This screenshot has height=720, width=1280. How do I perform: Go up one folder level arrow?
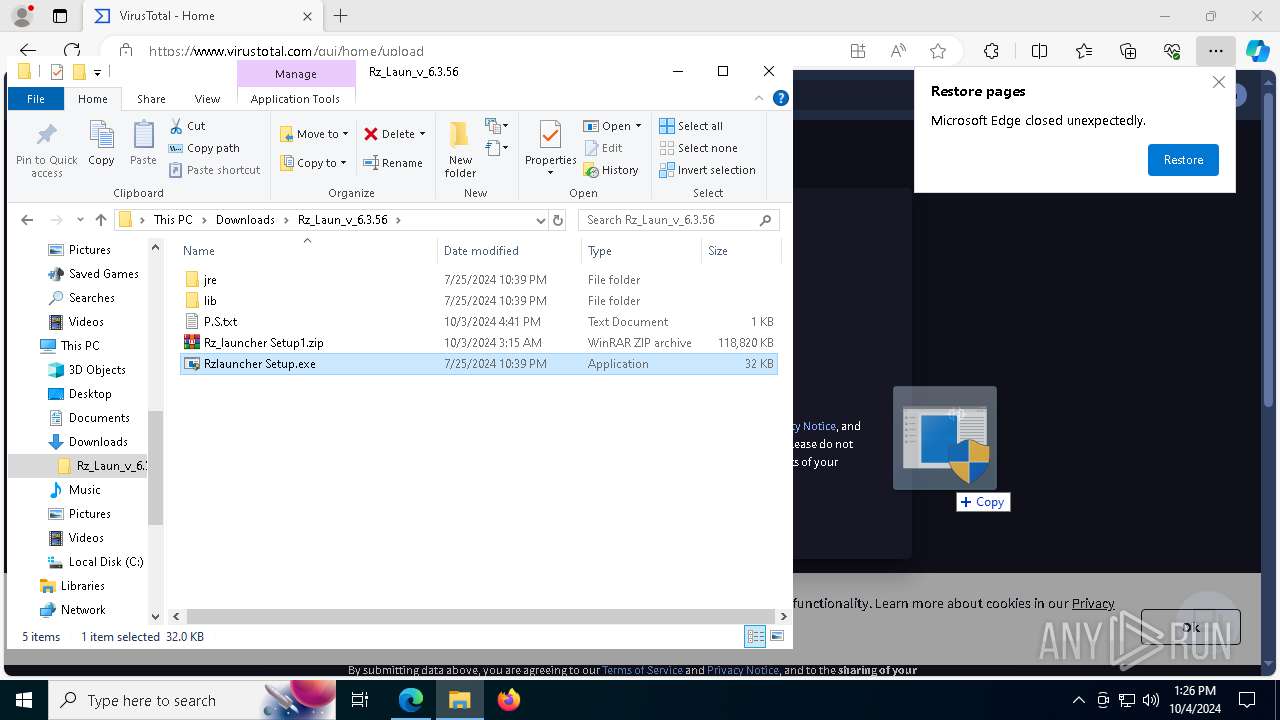tap(100, 220)
